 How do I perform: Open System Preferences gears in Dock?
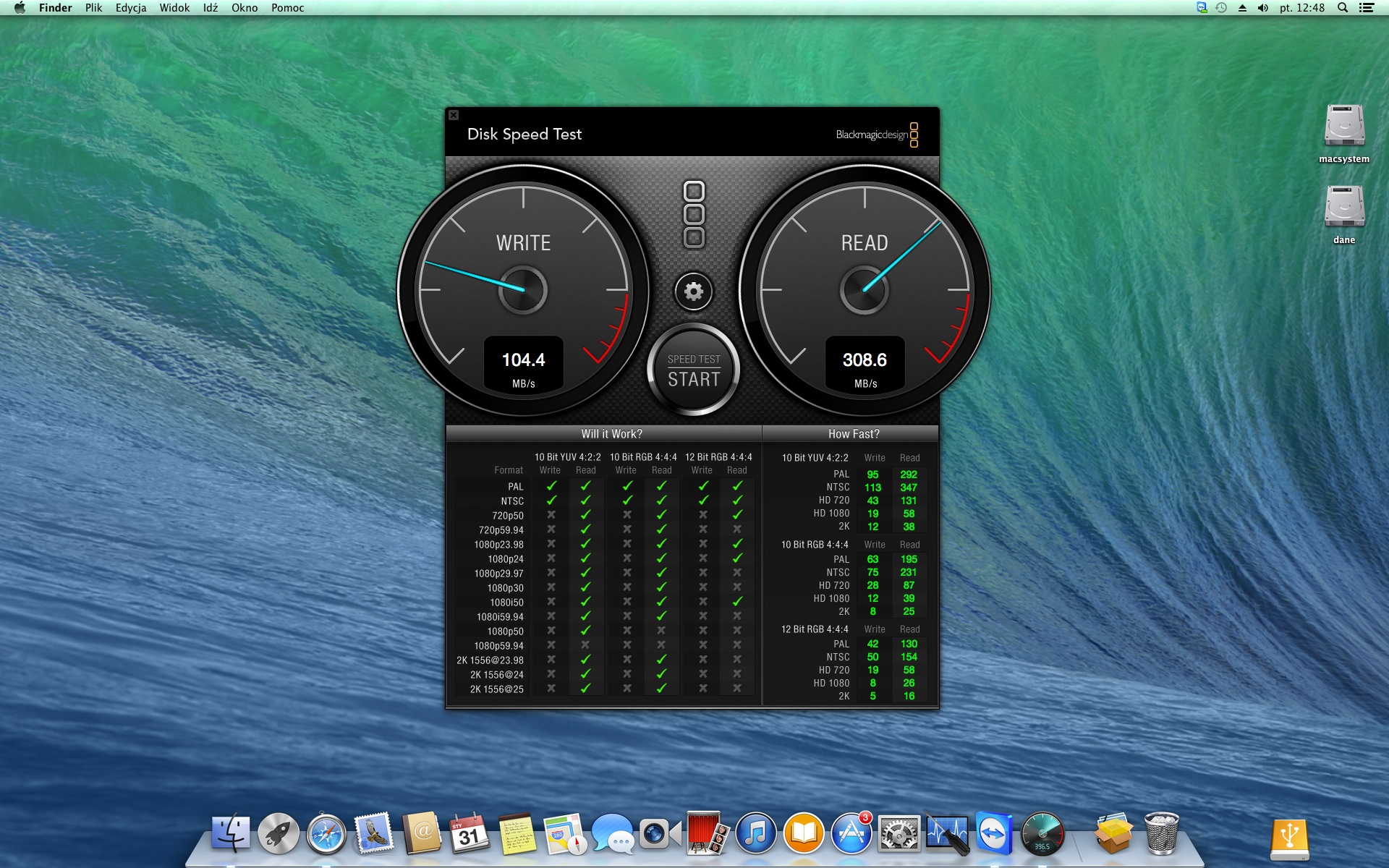(899, 833)
